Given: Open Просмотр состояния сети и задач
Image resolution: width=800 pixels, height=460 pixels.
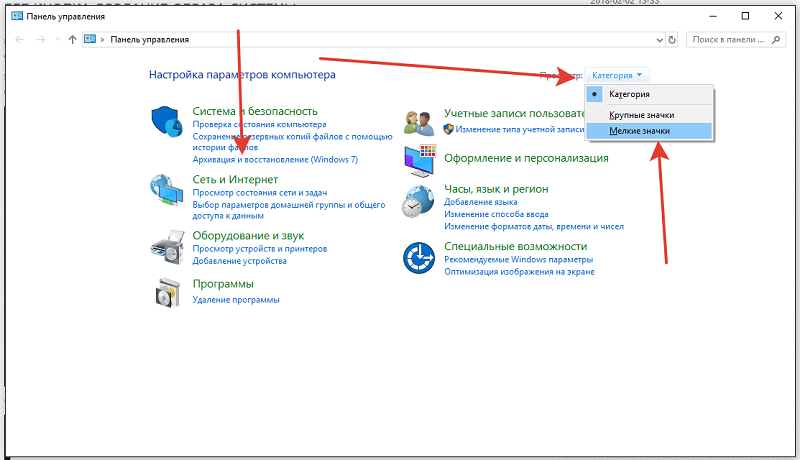Looking at the screenshot, I should [x=260, y=193].
